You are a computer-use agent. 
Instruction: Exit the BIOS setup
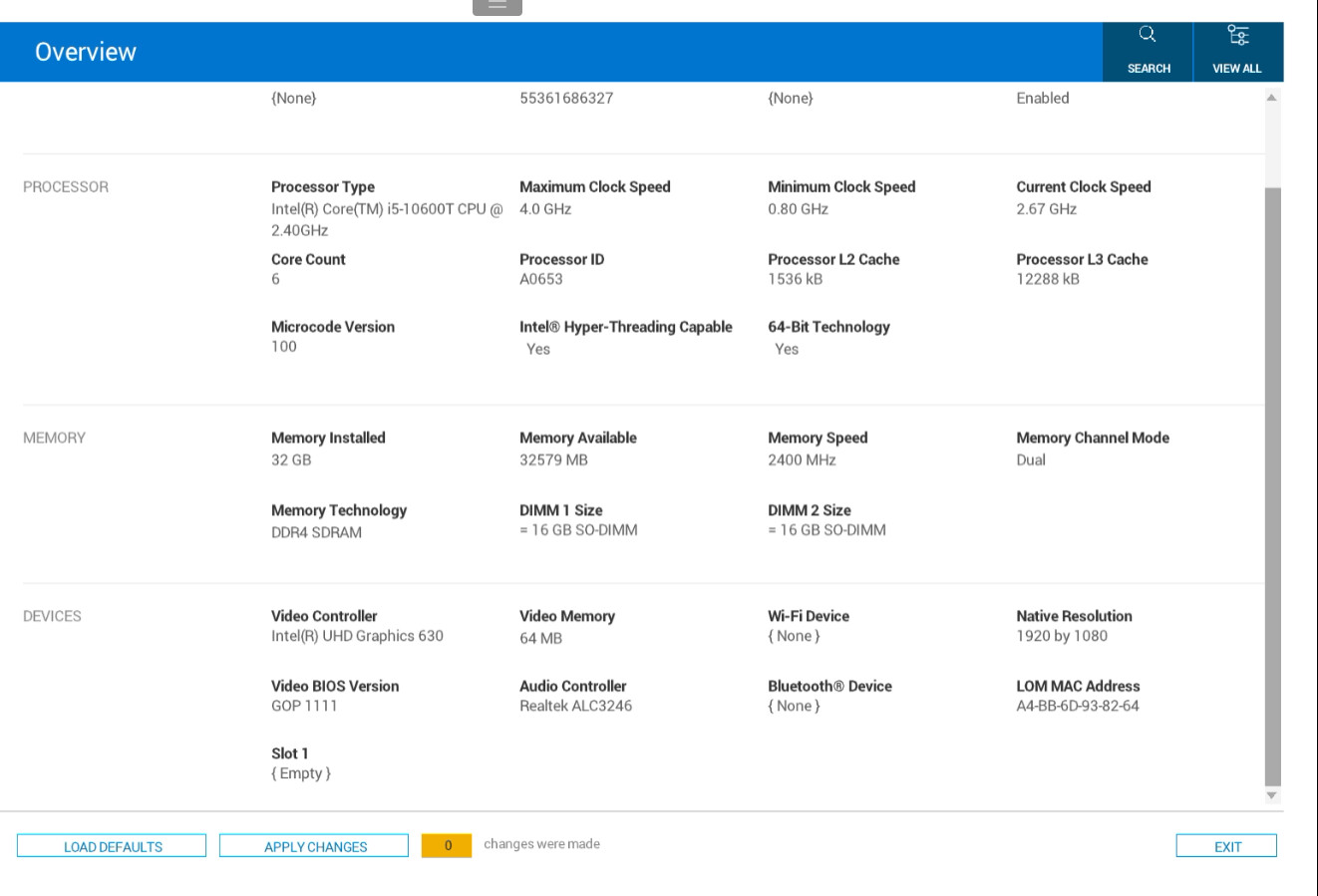coord(1226,846)
